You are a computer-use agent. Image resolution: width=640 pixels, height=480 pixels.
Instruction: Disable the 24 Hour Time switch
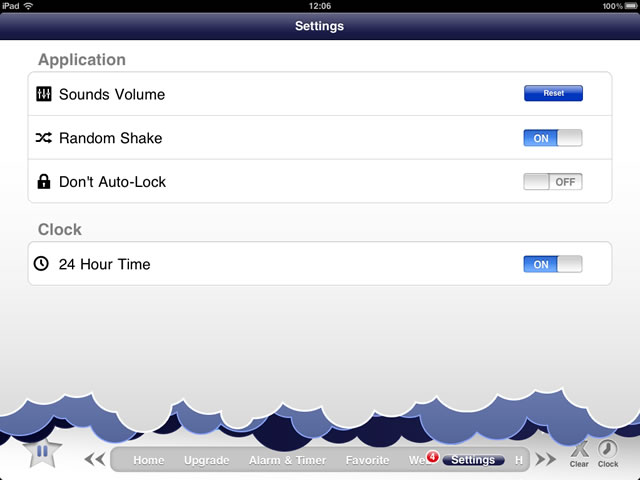point(553,264)
